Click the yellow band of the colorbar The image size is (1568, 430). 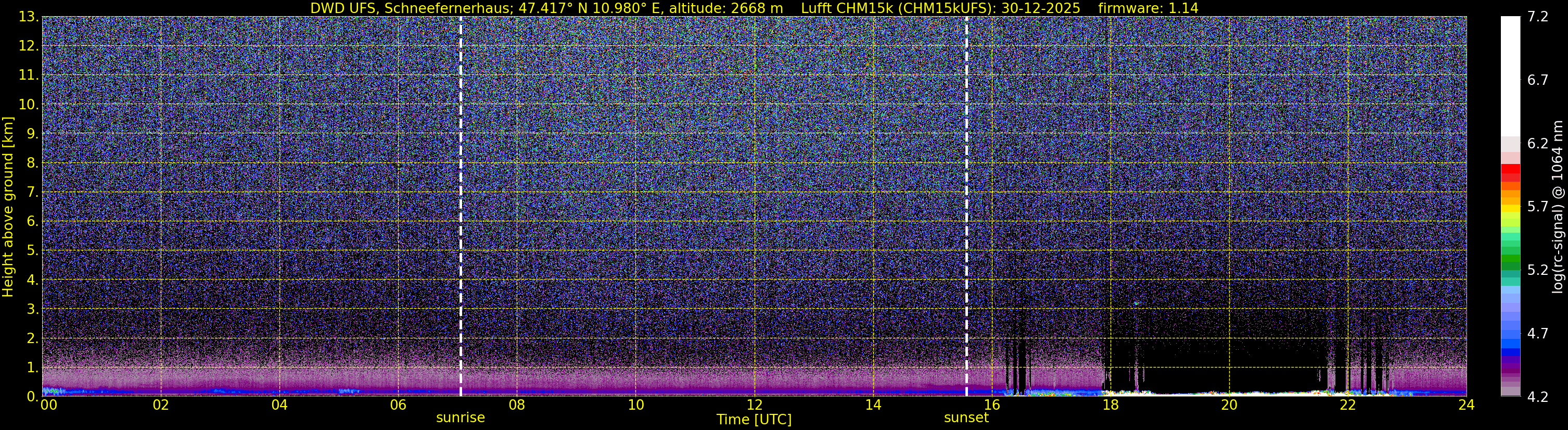click(1510, 208)
